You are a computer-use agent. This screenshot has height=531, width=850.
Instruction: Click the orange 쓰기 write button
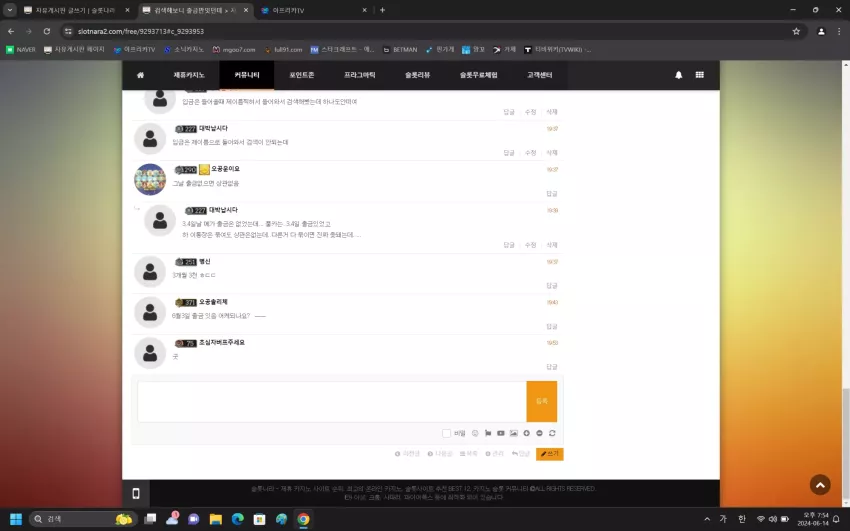(x=550, y=454)
